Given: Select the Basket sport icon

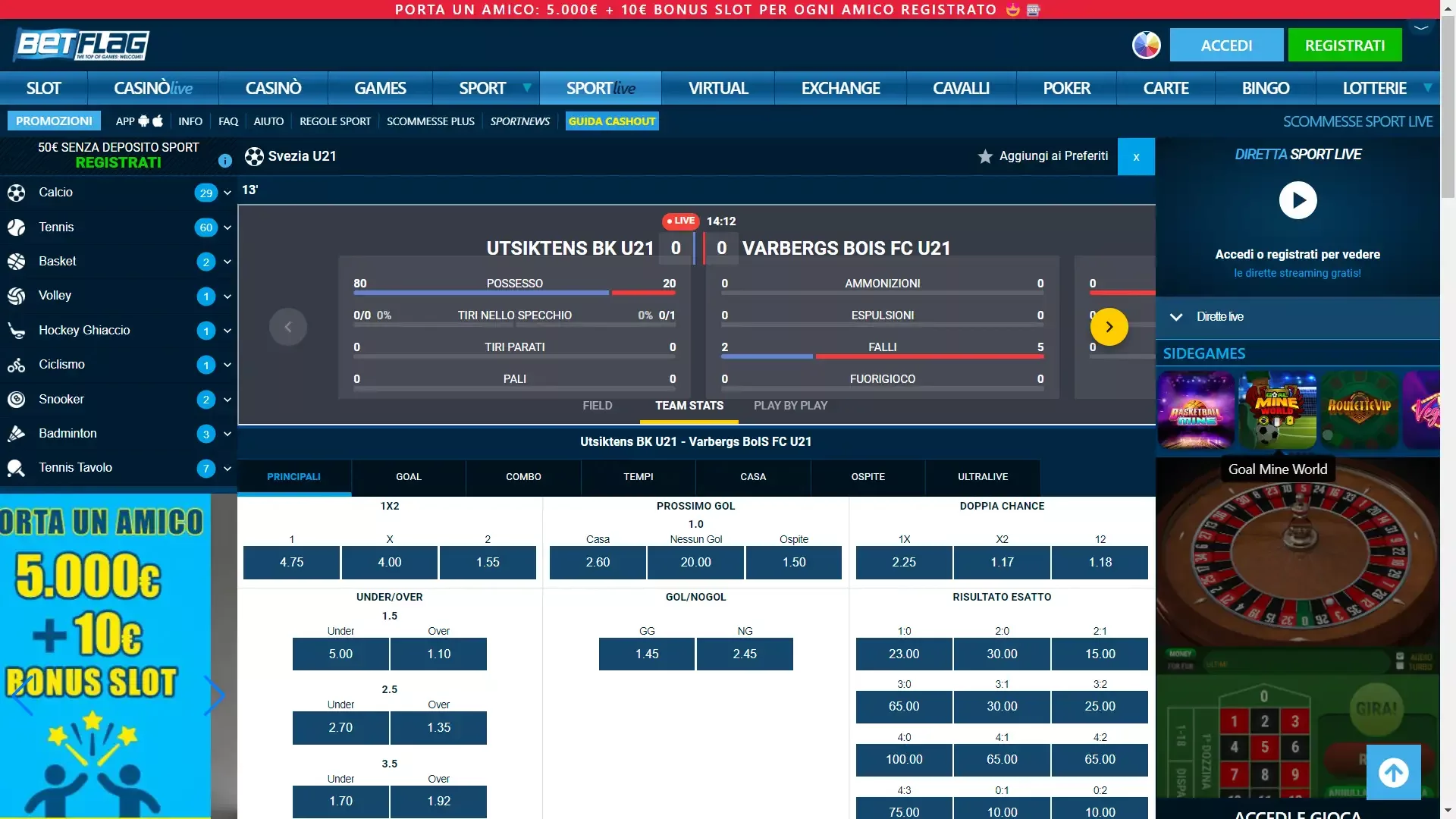Looking at the screenshot, I should pos(17,261).
